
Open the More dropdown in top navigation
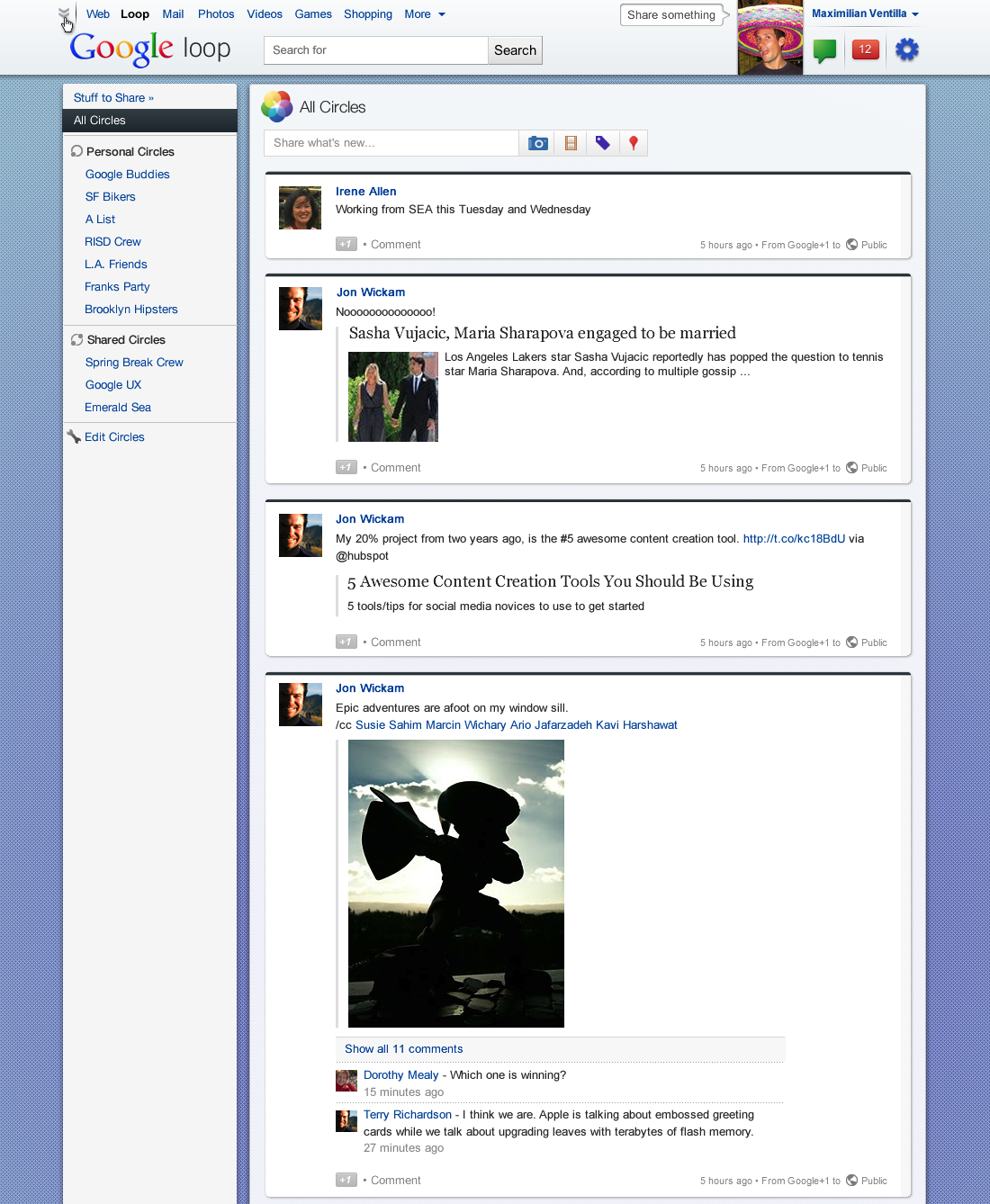425,14
